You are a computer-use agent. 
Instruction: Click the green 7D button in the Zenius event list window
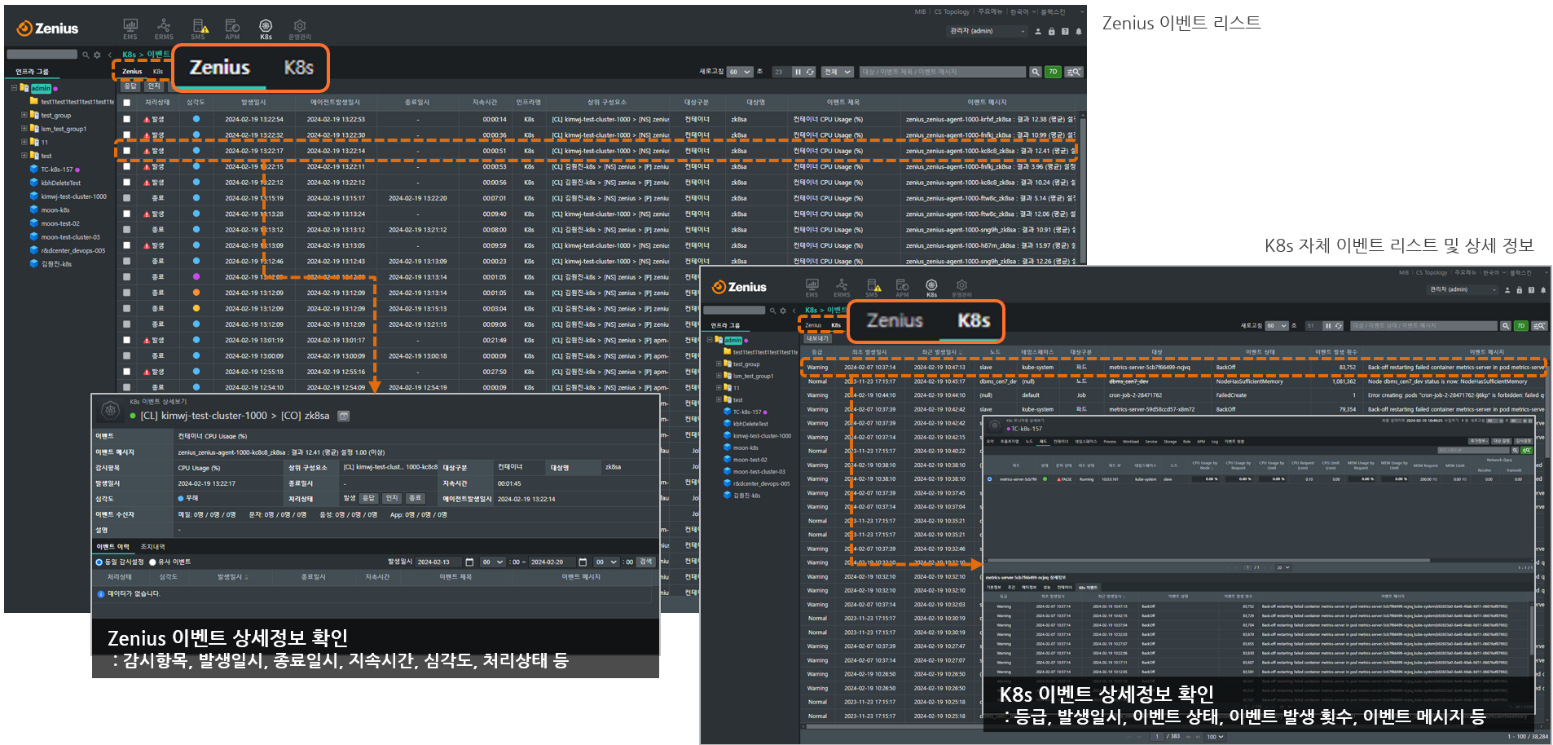[x=1053, y=72]
